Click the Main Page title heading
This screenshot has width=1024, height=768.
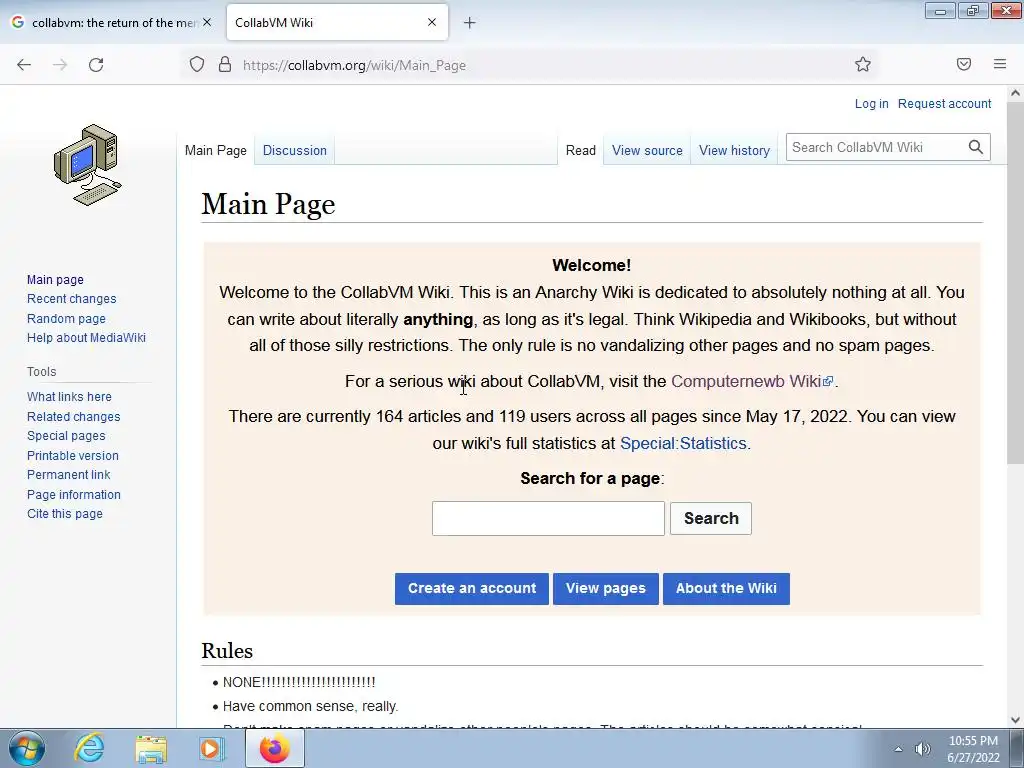[268, 204]
